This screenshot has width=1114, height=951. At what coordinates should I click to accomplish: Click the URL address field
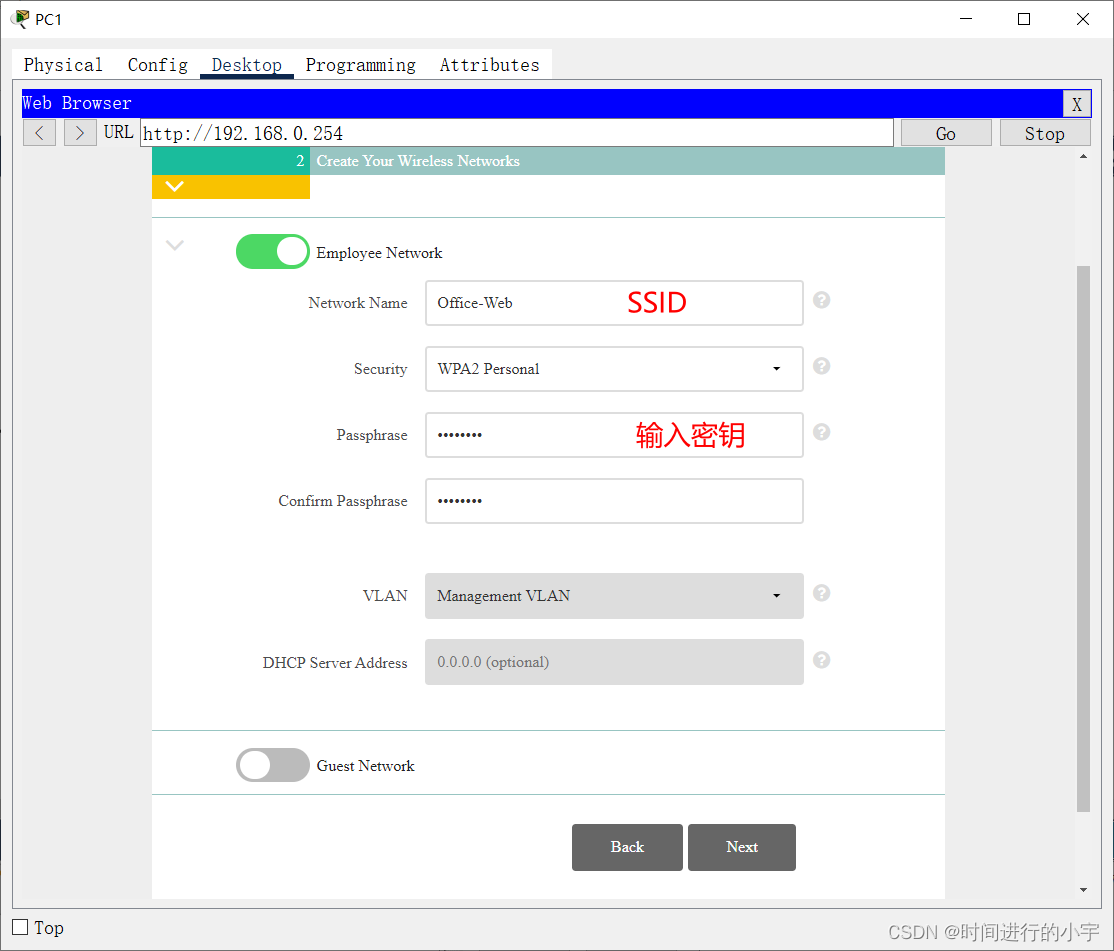[x=517, y=133]
